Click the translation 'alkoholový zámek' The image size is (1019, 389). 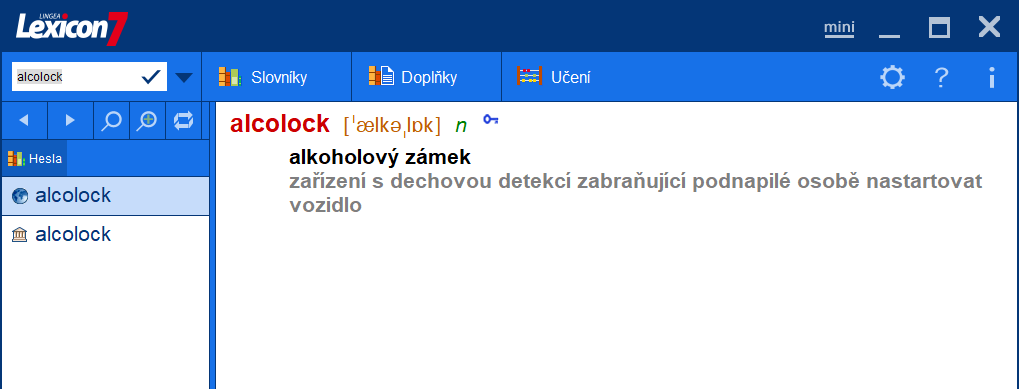[380, 157]
